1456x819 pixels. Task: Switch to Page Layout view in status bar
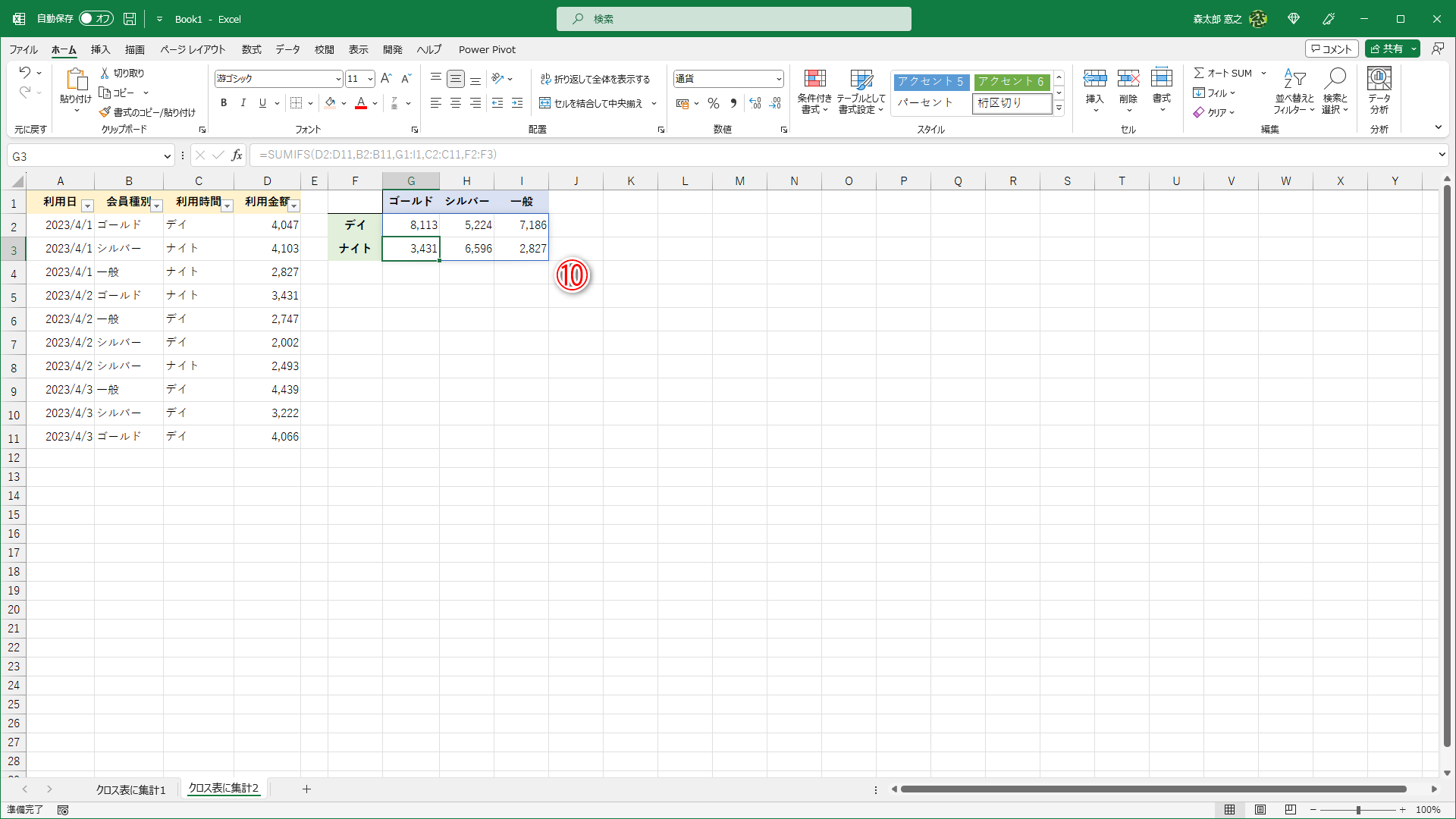[1260, 810]
